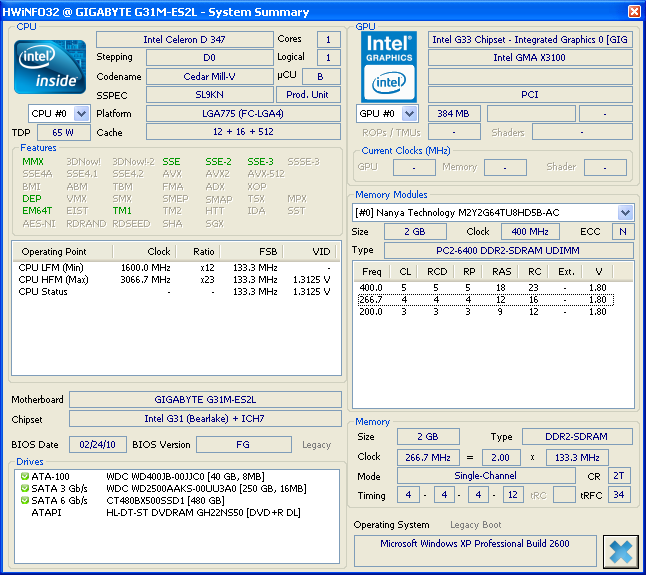Close the System Summary window

point(633,12)
